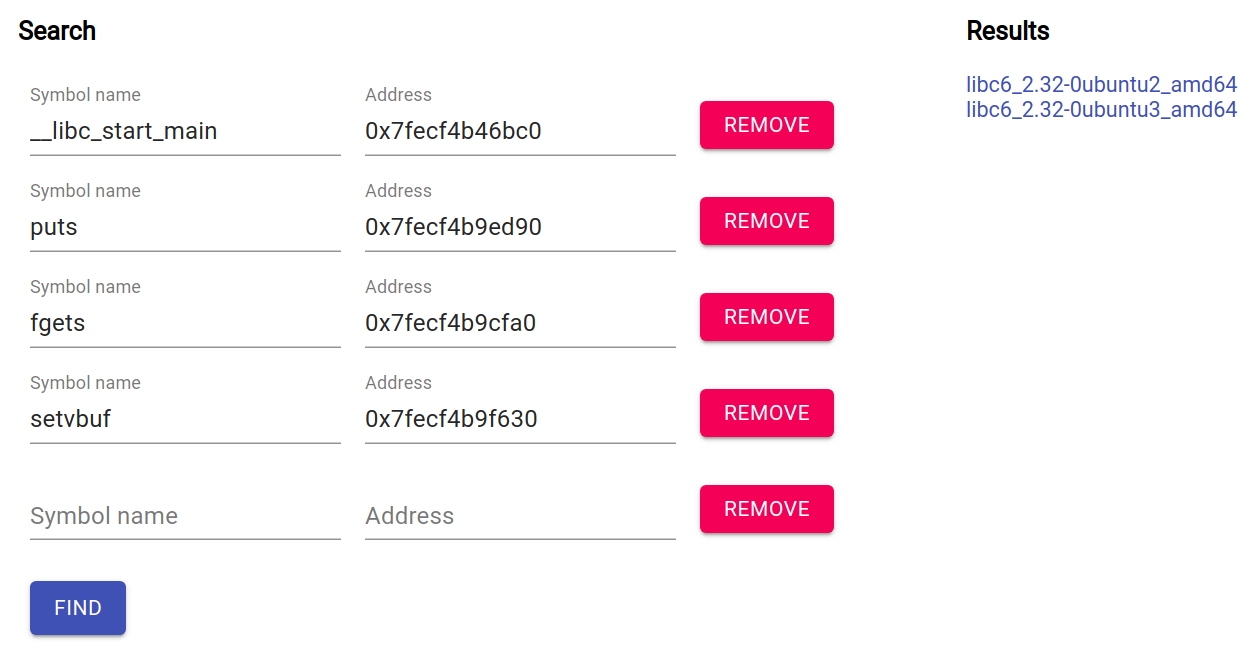Select the Search heading text
Screen dimensions: 1260x651
pos(57,31)
